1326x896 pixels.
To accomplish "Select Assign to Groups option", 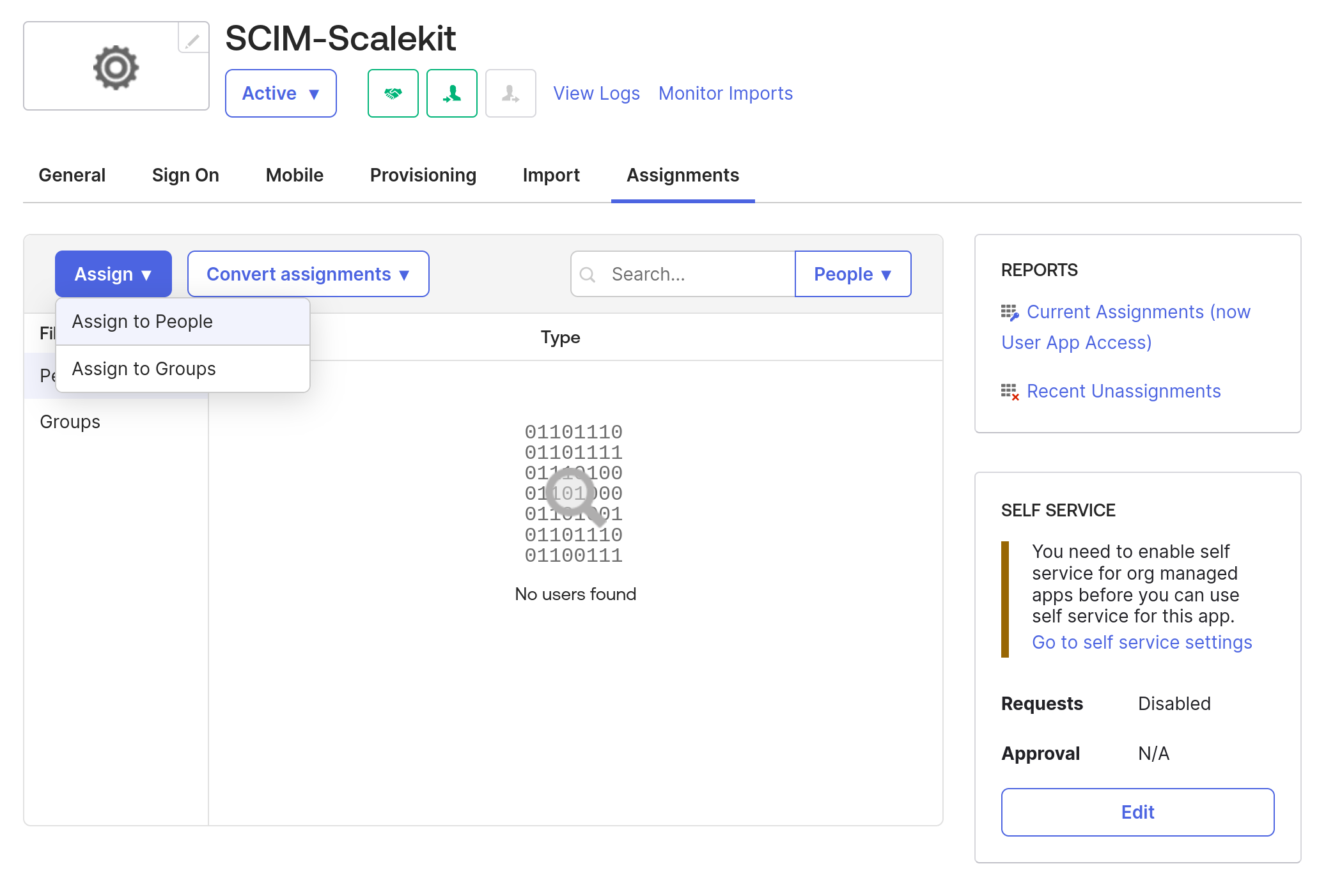I will (145, 368).
